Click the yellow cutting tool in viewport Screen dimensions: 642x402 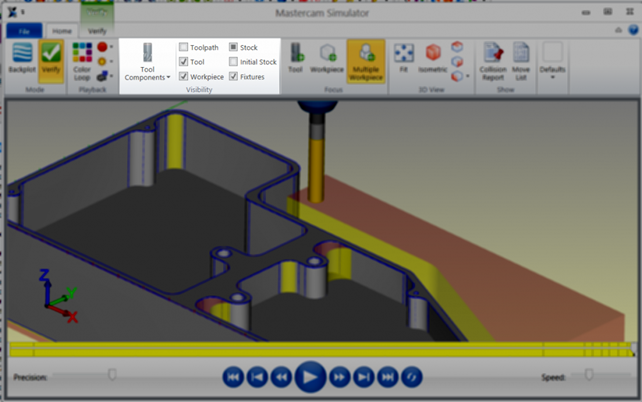(316, 170)
